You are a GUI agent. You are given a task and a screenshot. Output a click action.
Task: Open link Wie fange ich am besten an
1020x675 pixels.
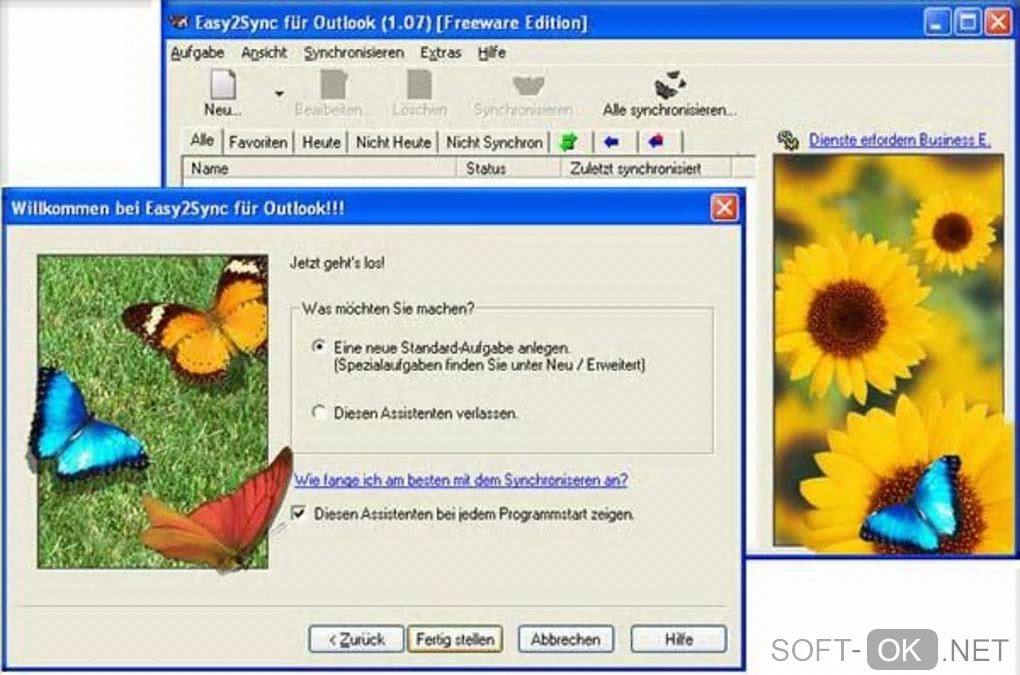pyautogui.click(x=461, y=480)
